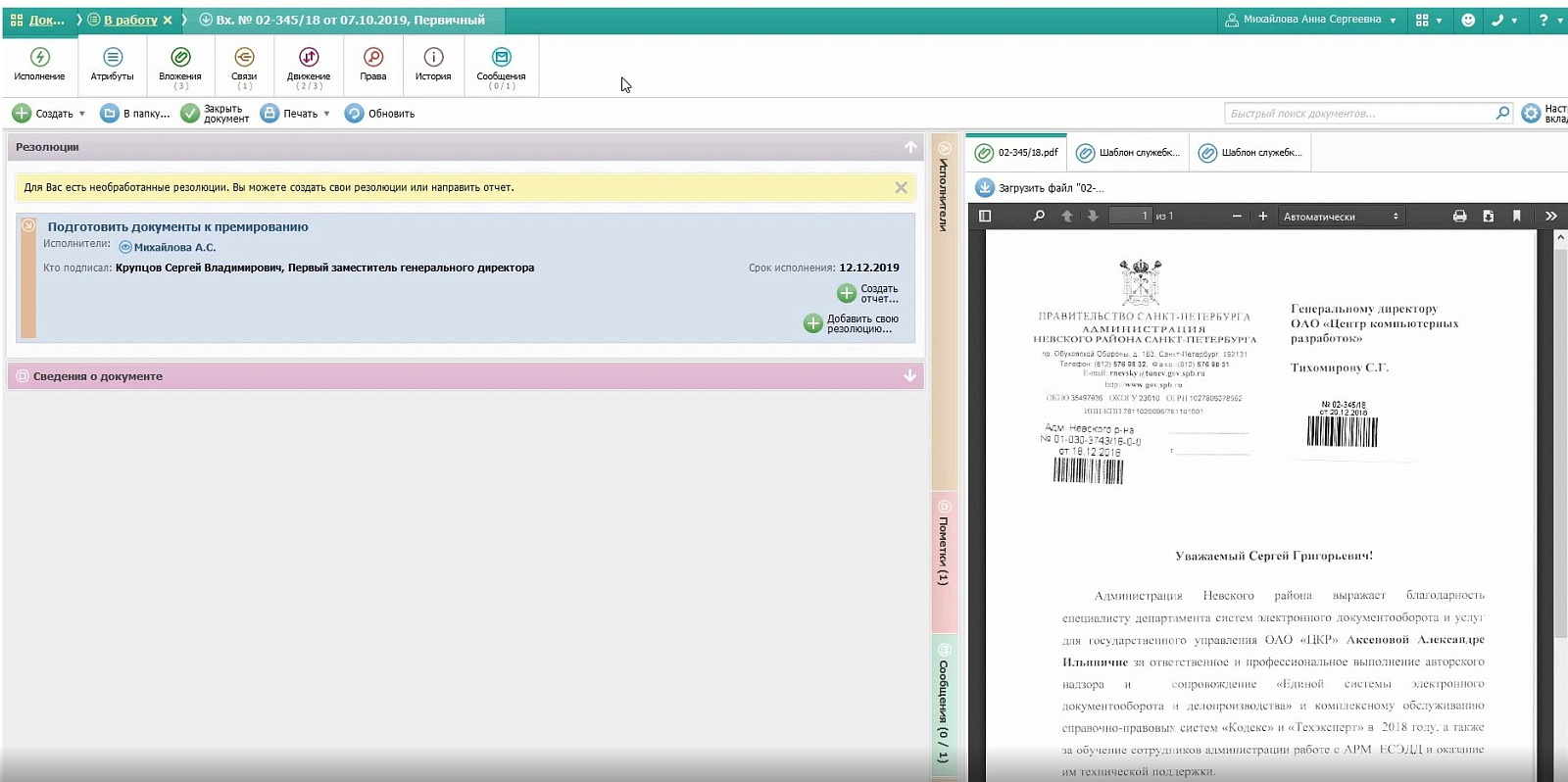The width and height of the screenshot is (1568, 782).
Task: Go to next PDF page arrow
Action: [1093, 216]
